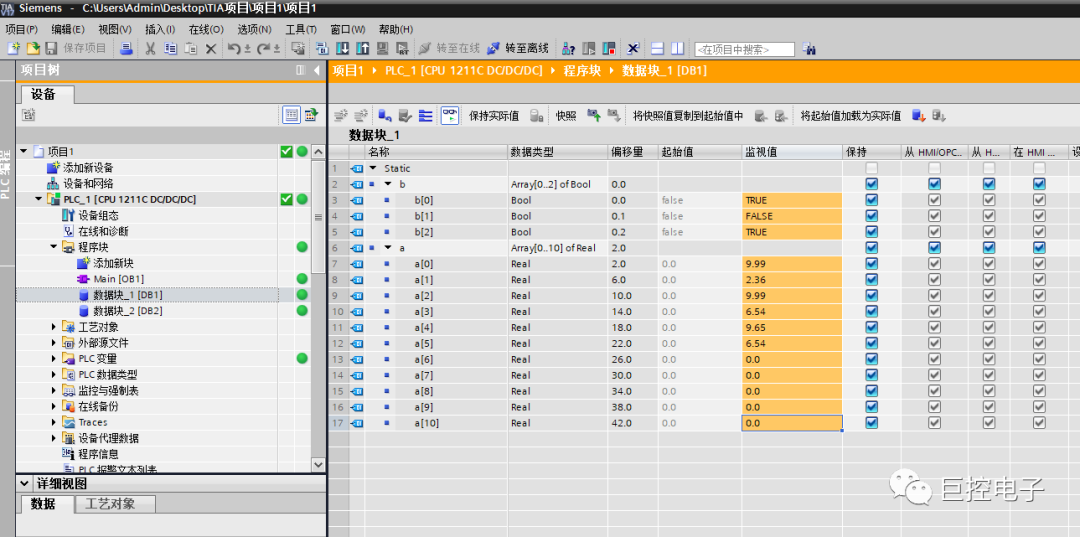Click project tree scrollbar down arrow
The image size is (1080, 537).
point(318,465)
